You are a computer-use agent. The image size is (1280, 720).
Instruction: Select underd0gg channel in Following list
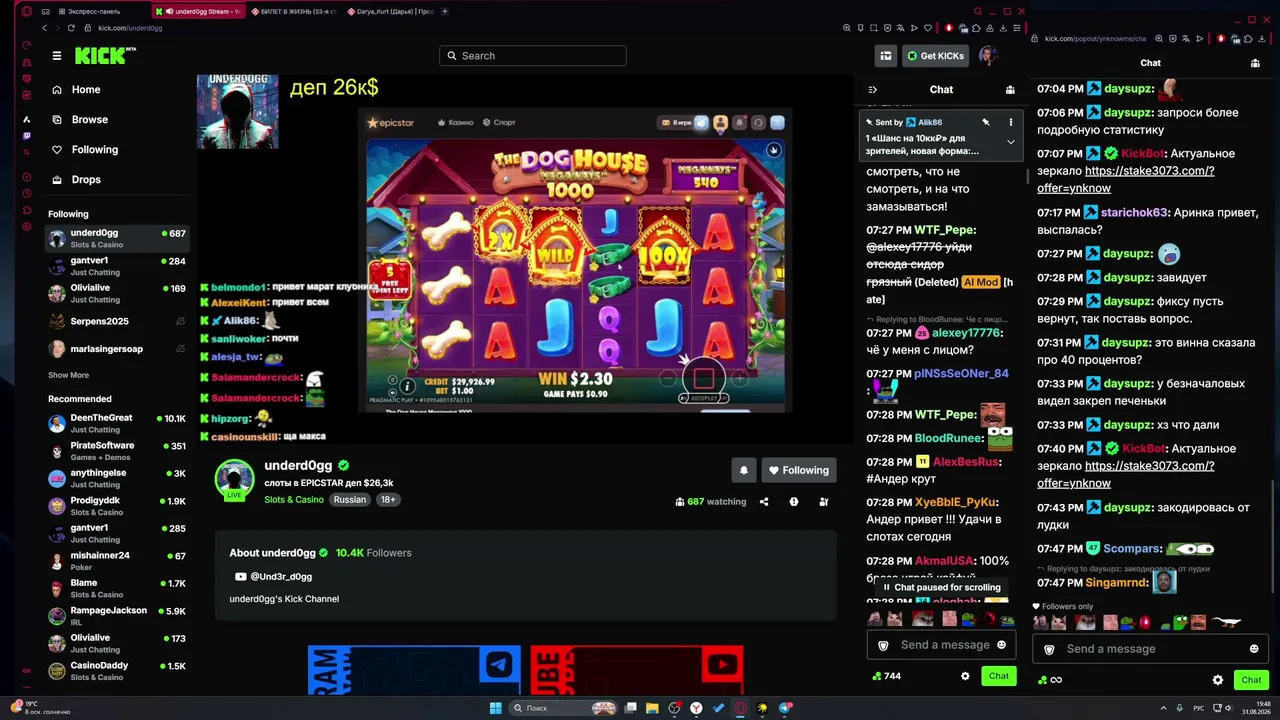tap(116, 238)
